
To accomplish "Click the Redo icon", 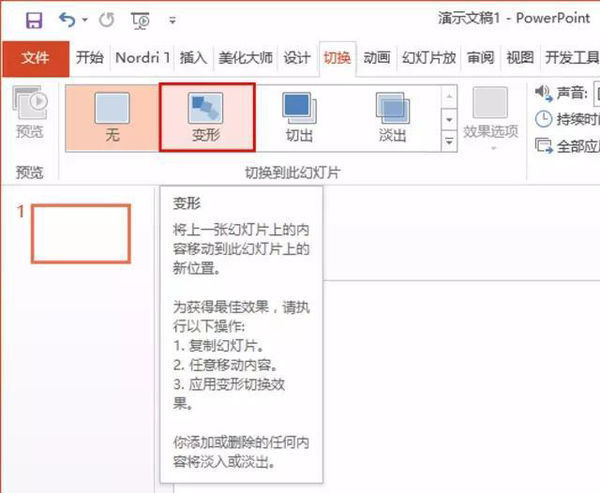I will pos(107,20).
